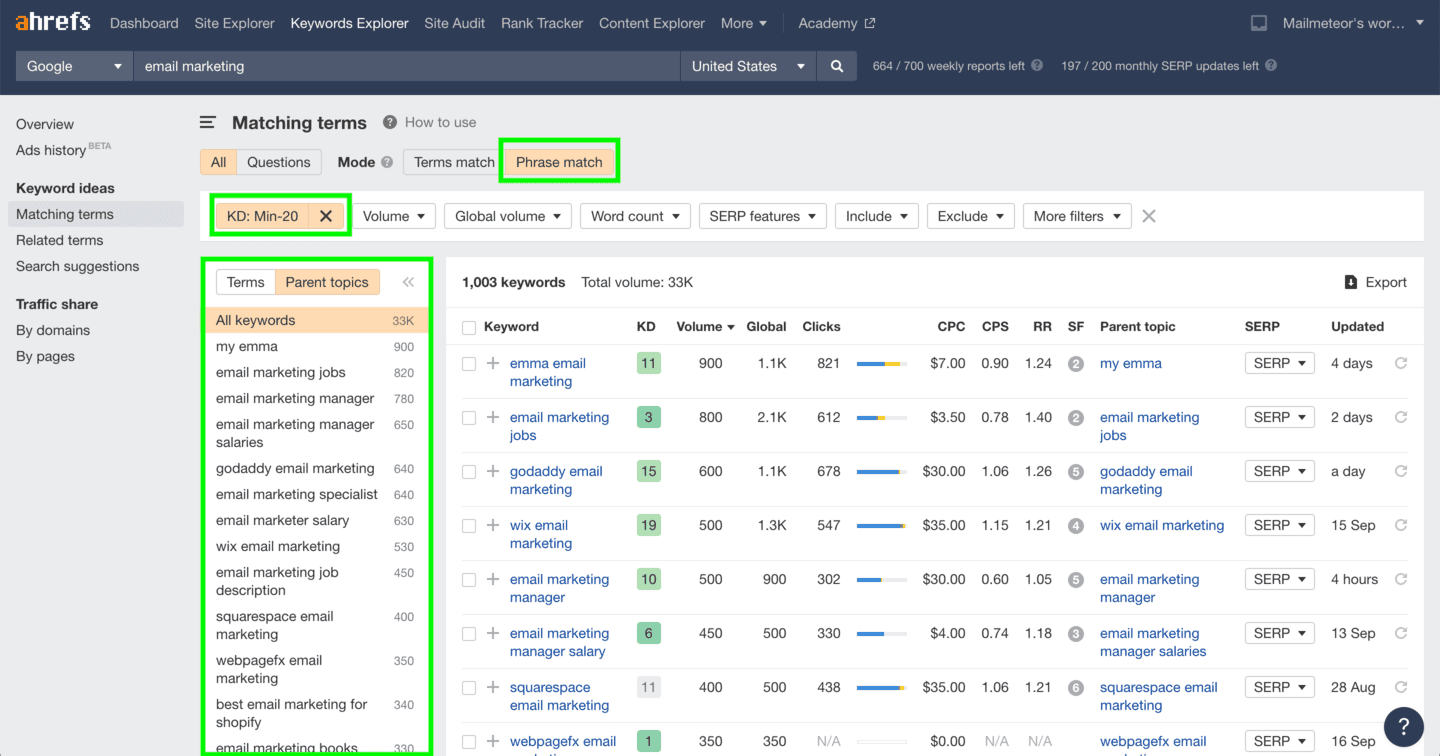Viewport: 1440px width, 756px height.
Task: Click the email marketing keyword search field
Action: 407,66
